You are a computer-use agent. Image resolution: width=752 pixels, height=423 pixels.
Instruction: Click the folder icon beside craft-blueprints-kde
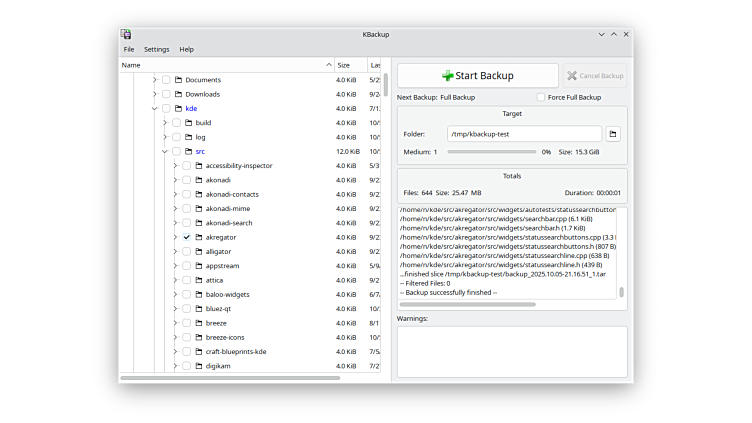(199, 352)
